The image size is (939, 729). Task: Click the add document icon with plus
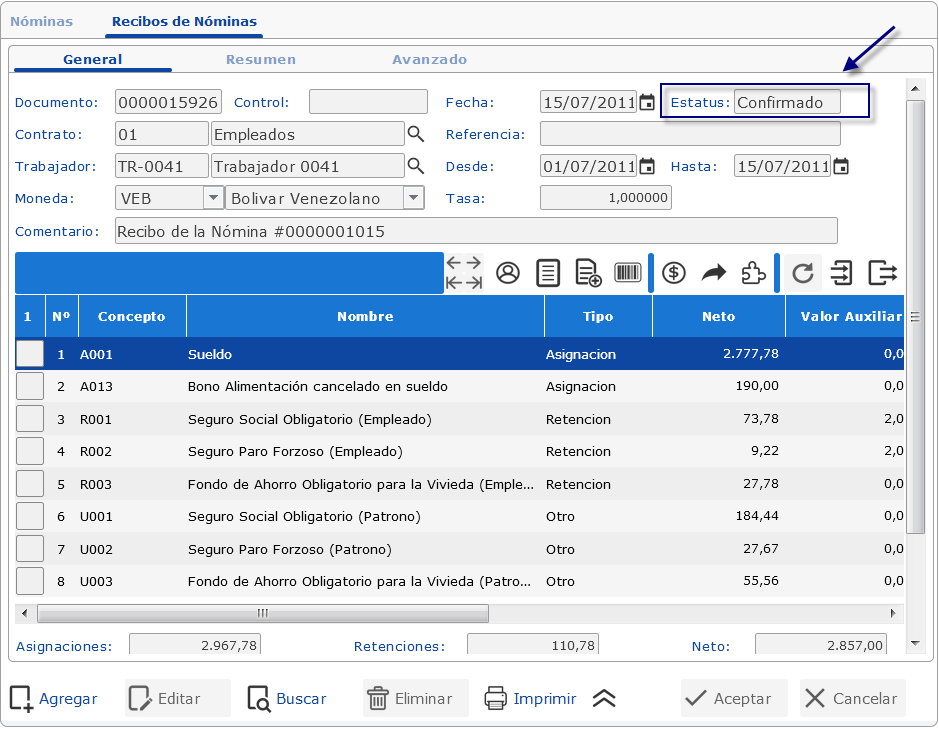pos(588,273)
